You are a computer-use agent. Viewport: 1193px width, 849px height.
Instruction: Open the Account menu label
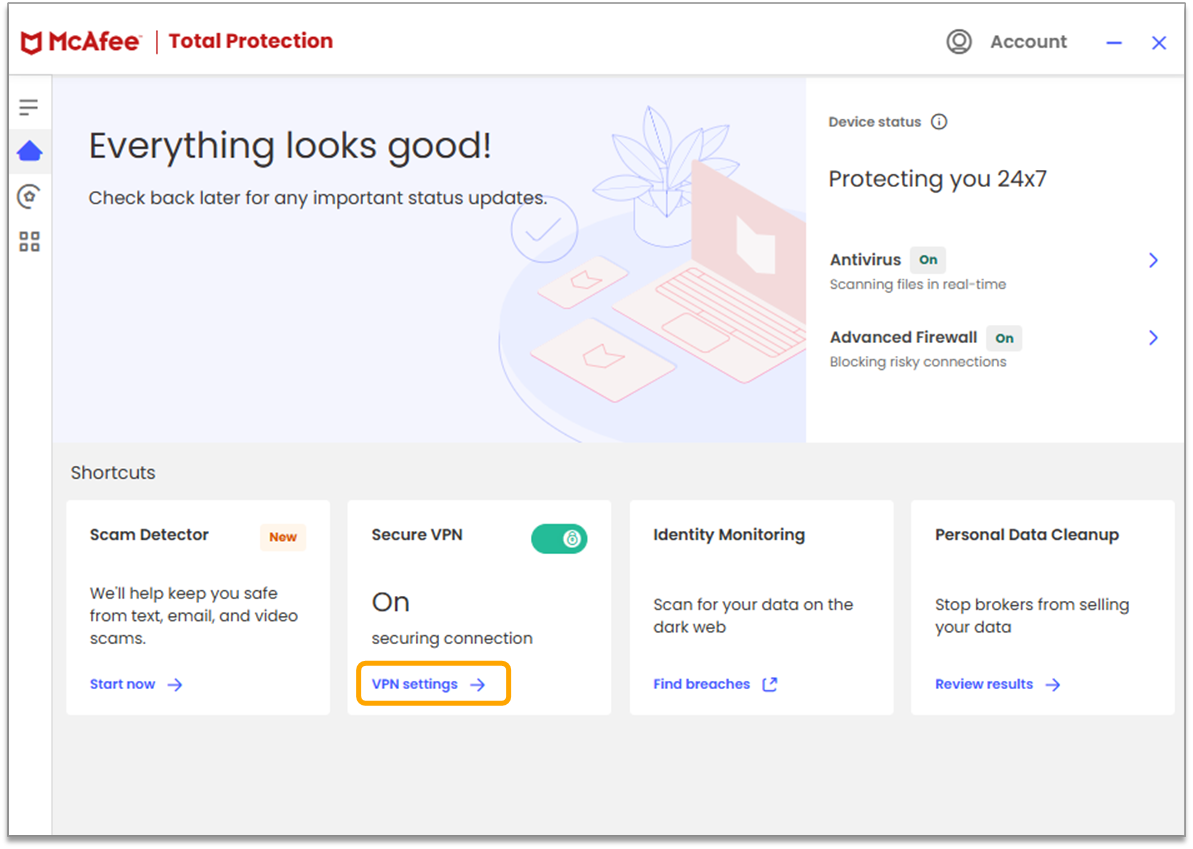tap(1028, 42)
